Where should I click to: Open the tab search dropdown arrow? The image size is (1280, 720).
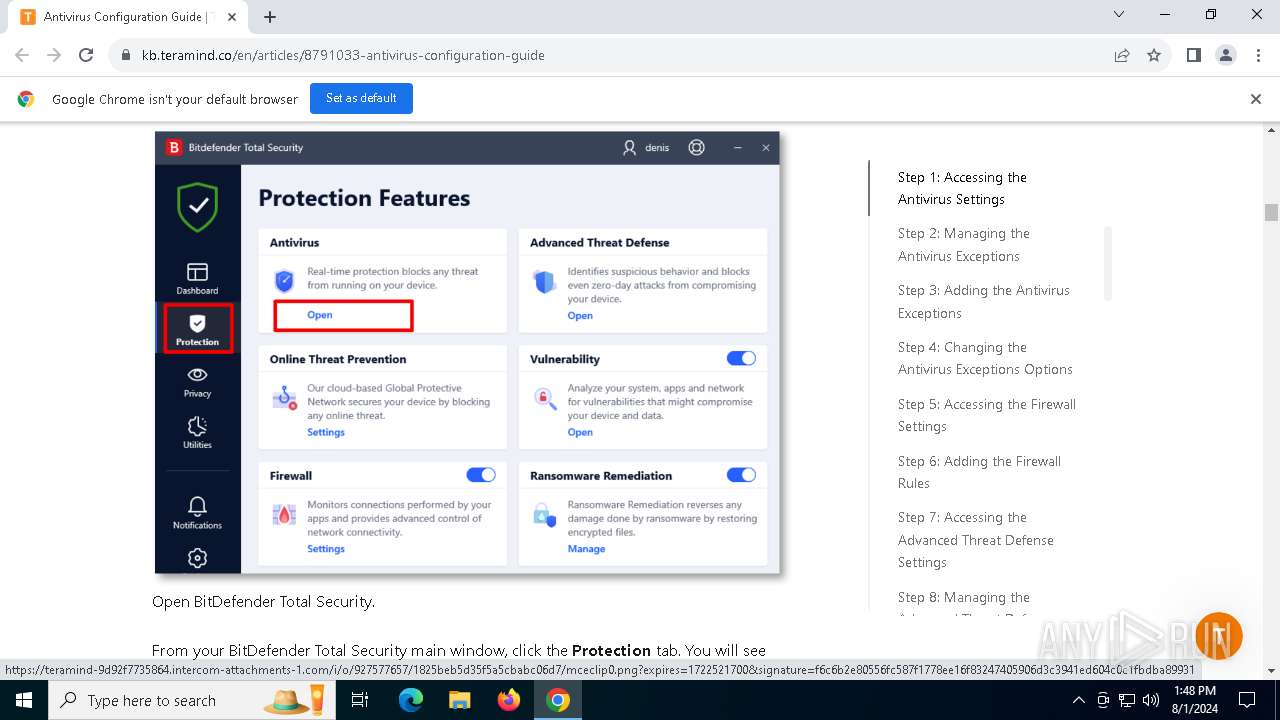coord(1119,15)
